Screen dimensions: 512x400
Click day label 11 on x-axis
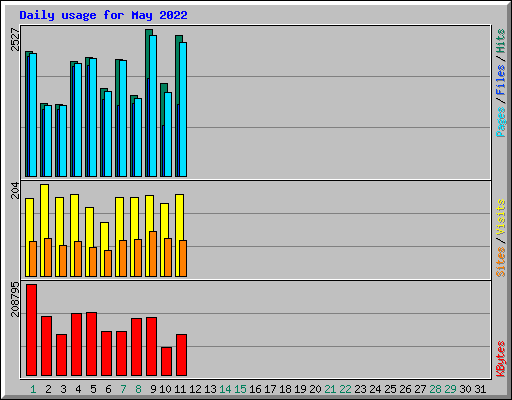pyautogui.click(x=180, y=389)
